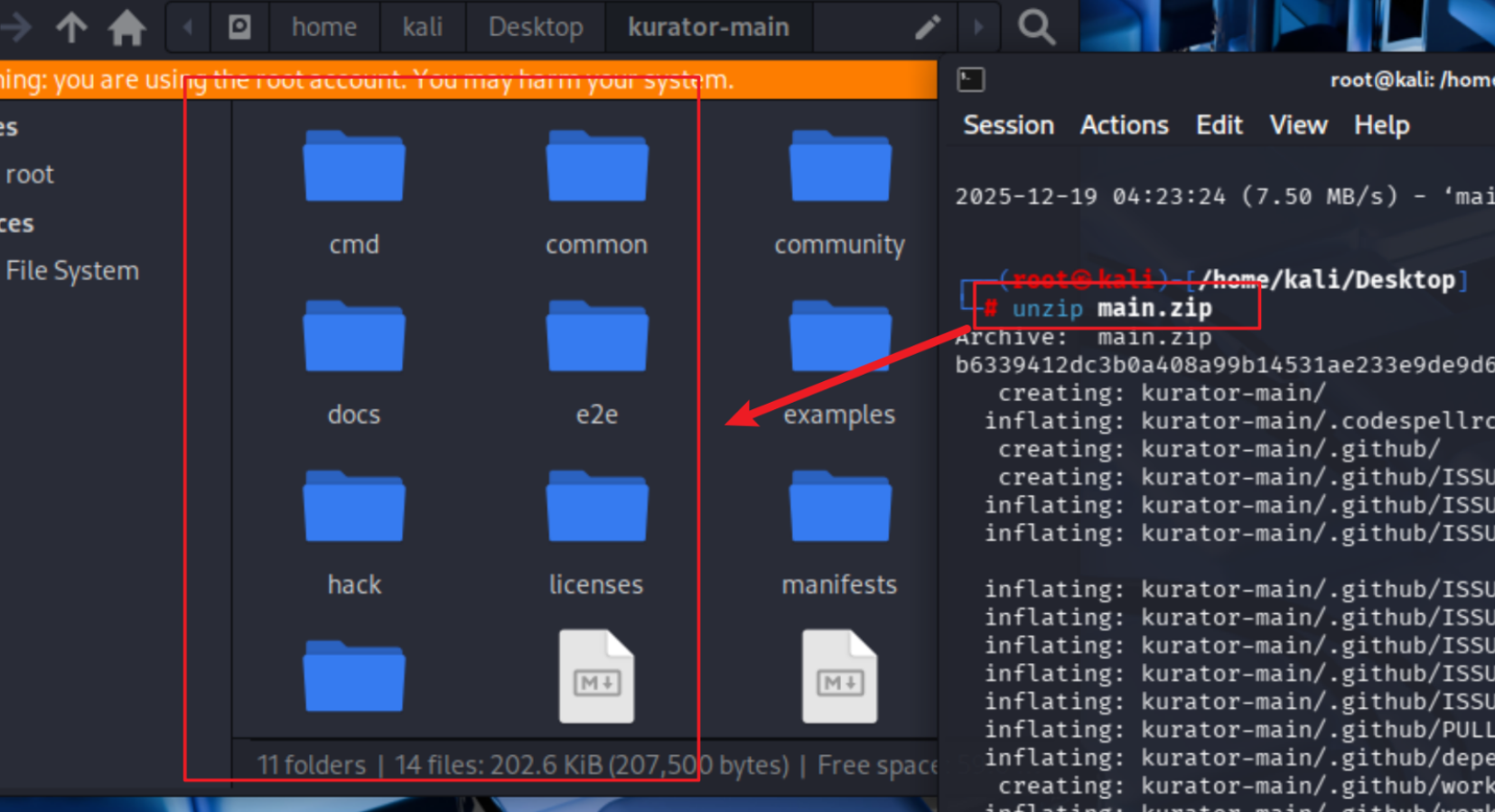The height and width of the screenshot is (812, 1495).
Task: Click the b6339412dc3b0a408 hash line
Action: pyautogui.click(x=1224, y=365)
